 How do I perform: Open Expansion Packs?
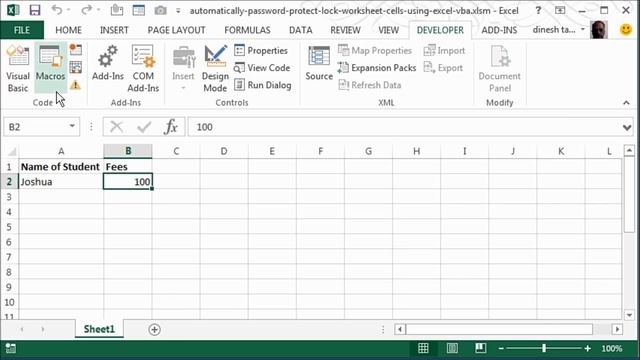pyautogui.click(x=377, y=68)
